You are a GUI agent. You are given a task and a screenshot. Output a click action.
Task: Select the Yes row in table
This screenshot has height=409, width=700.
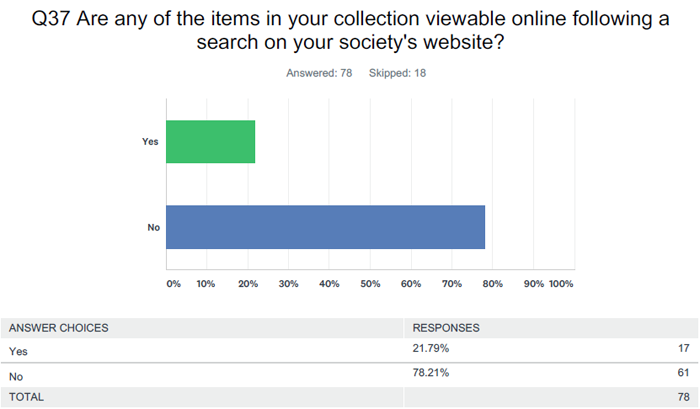350,350
